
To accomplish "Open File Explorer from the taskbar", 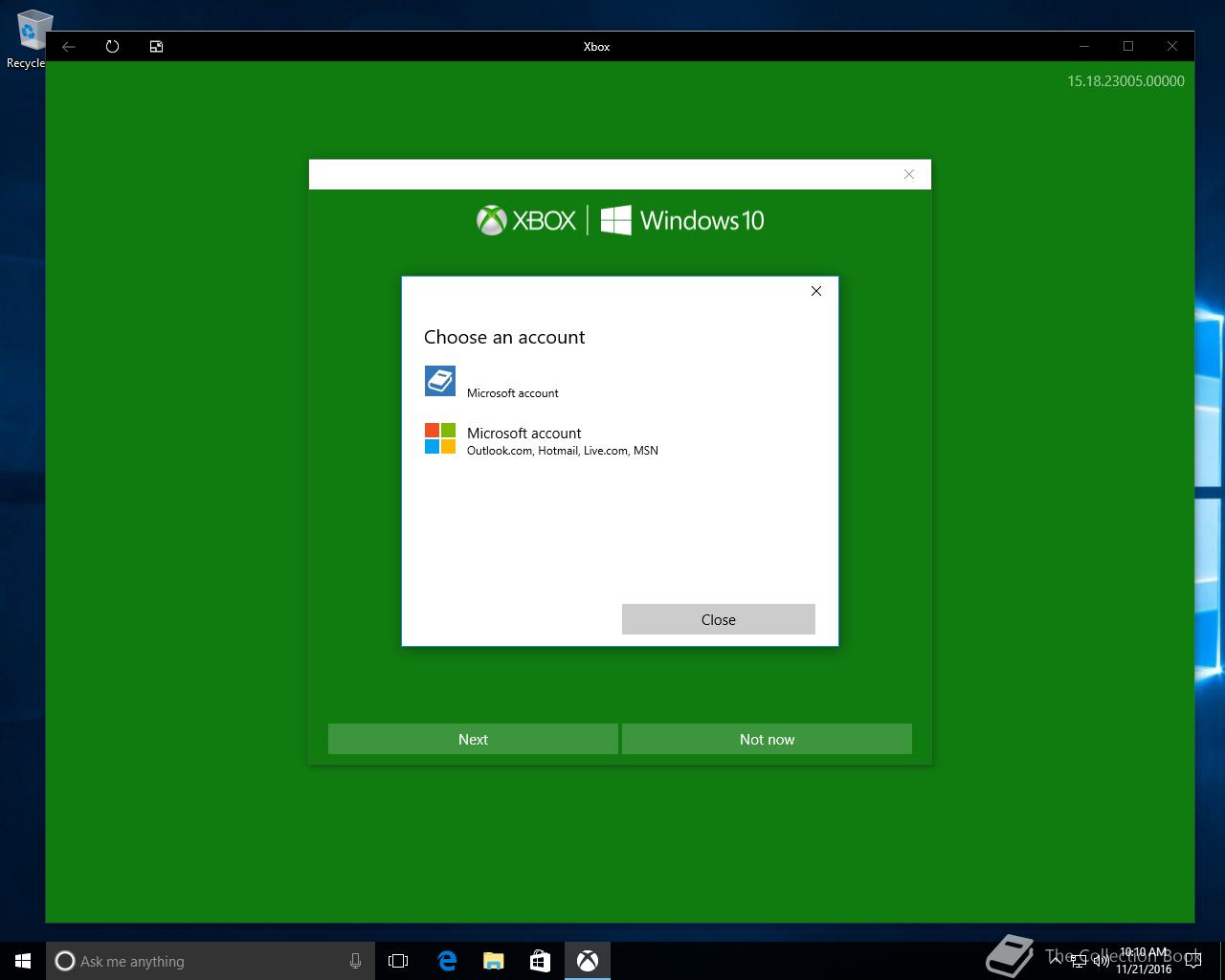I will coord(493,961).
